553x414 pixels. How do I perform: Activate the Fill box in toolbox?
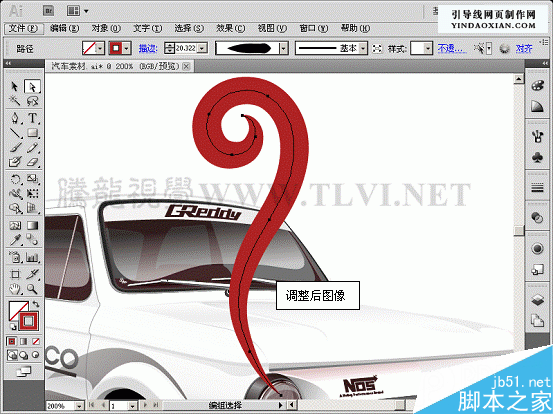pyautogui.click(x=16, y=309)
